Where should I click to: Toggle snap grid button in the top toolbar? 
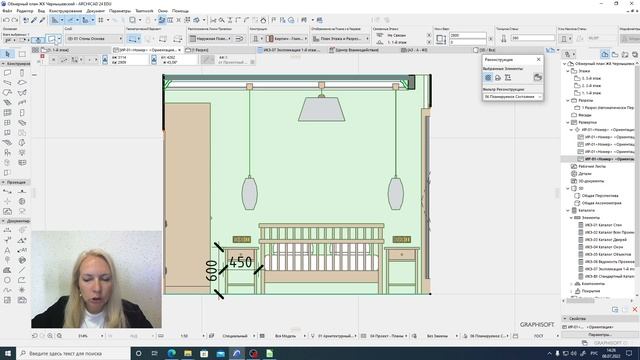click(x=100, y=20)
